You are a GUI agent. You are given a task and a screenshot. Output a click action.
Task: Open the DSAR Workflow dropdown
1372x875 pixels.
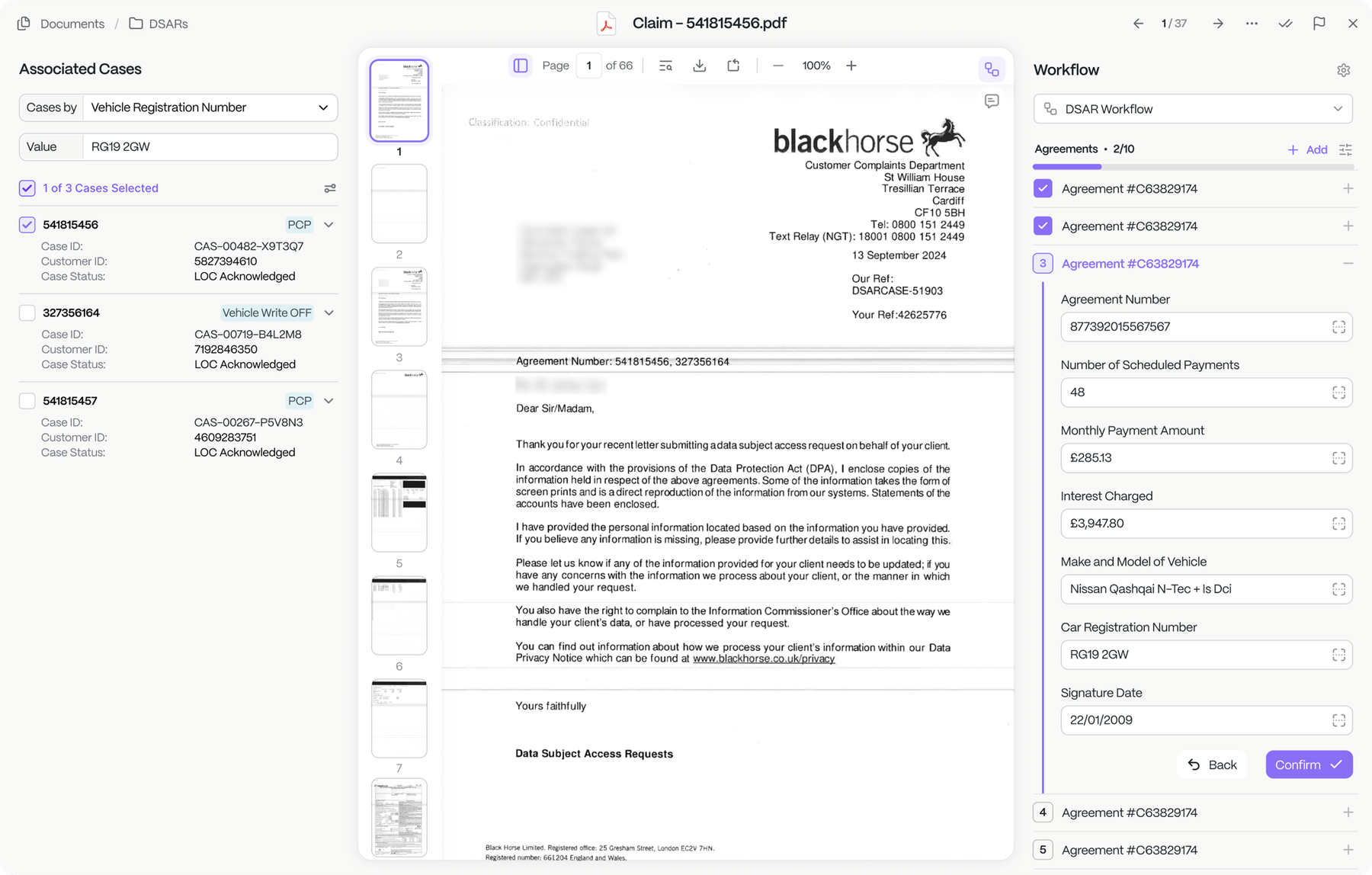(1193, 109)
